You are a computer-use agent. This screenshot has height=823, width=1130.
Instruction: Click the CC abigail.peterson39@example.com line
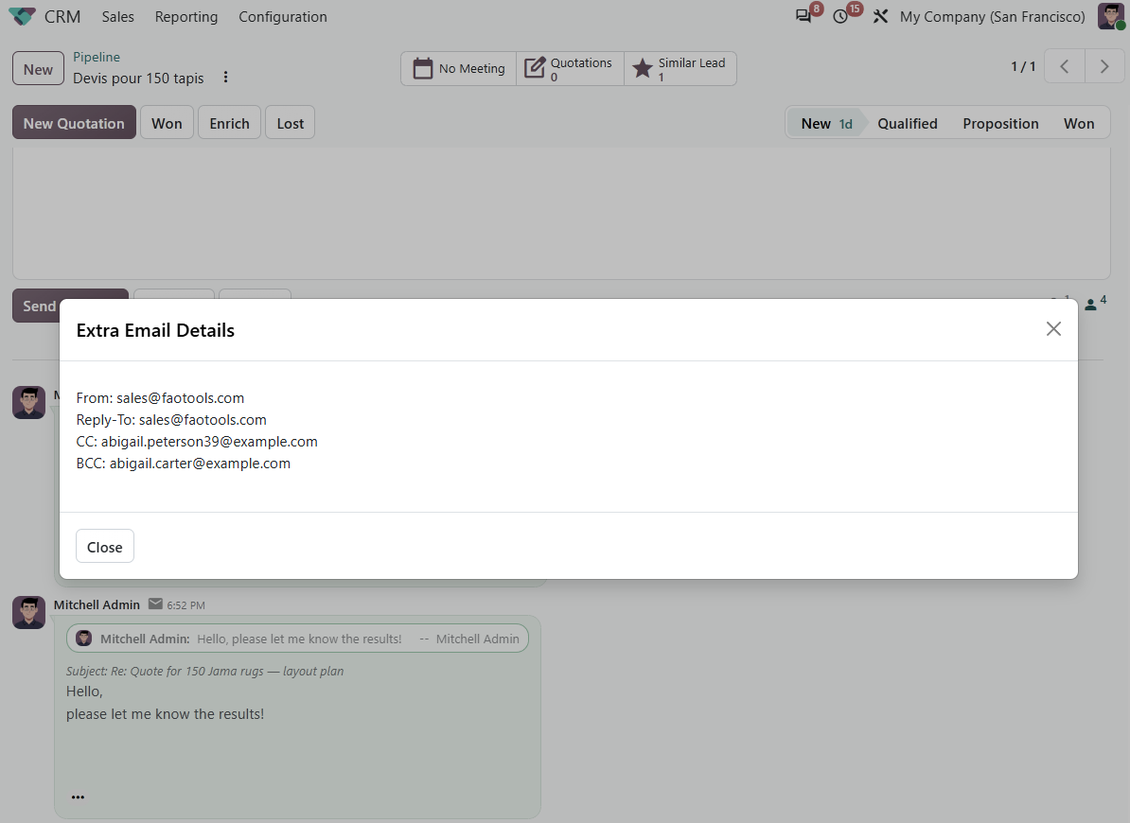197,441
